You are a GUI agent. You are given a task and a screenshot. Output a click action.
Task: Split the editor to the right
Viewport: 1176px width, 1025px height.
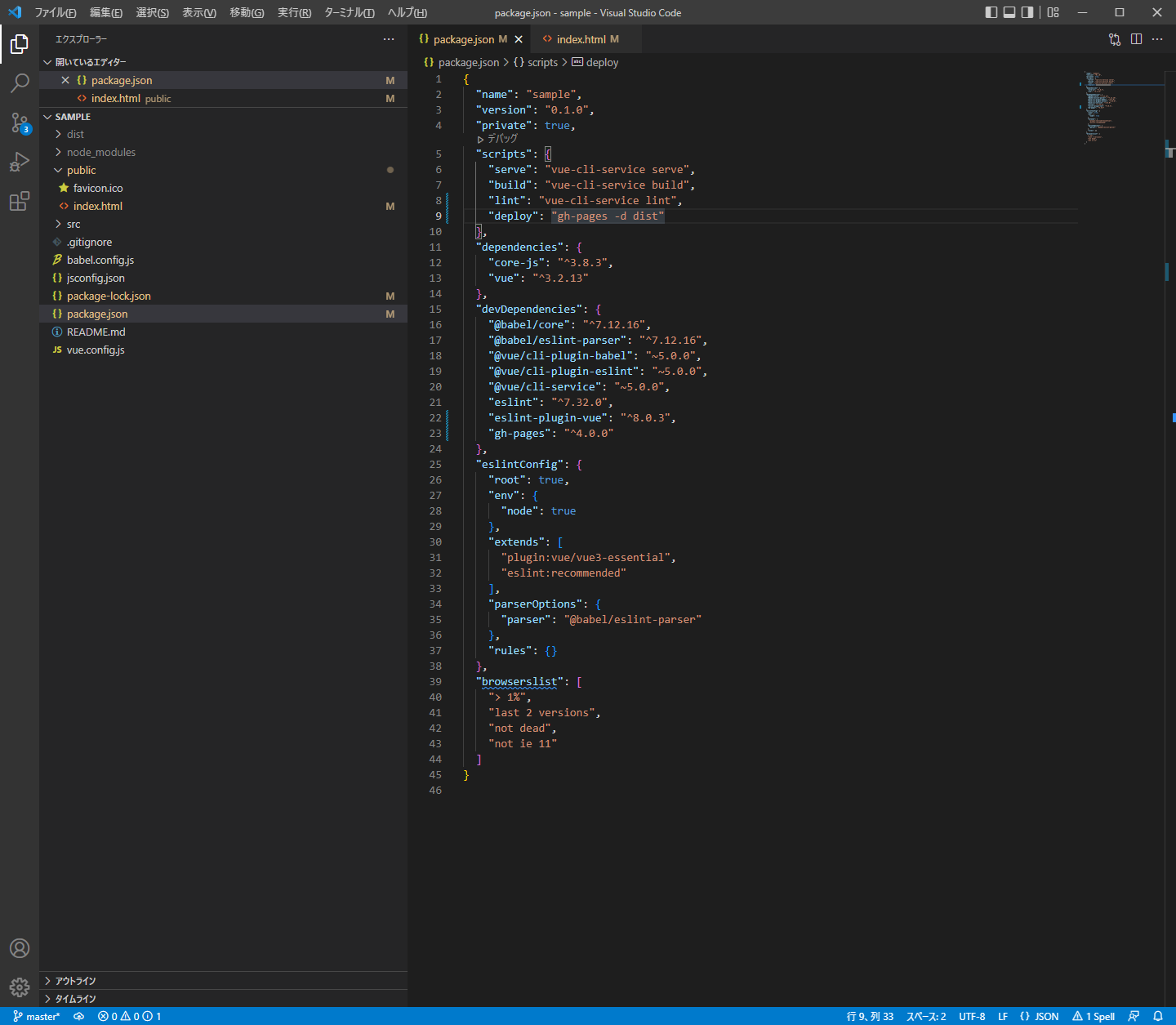pos(1136,39)
